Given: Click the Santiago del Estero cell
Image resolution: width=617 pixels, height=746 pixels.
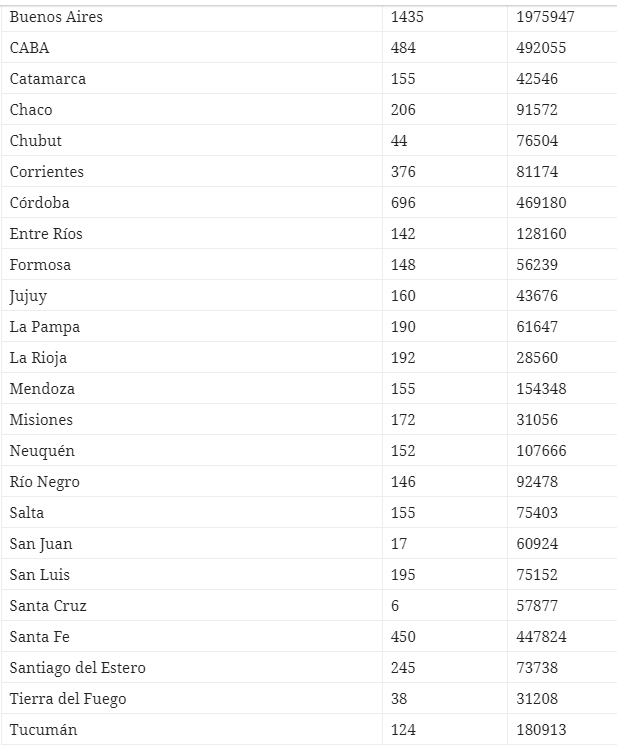Looking at the screenshot, I should point(78,668).
